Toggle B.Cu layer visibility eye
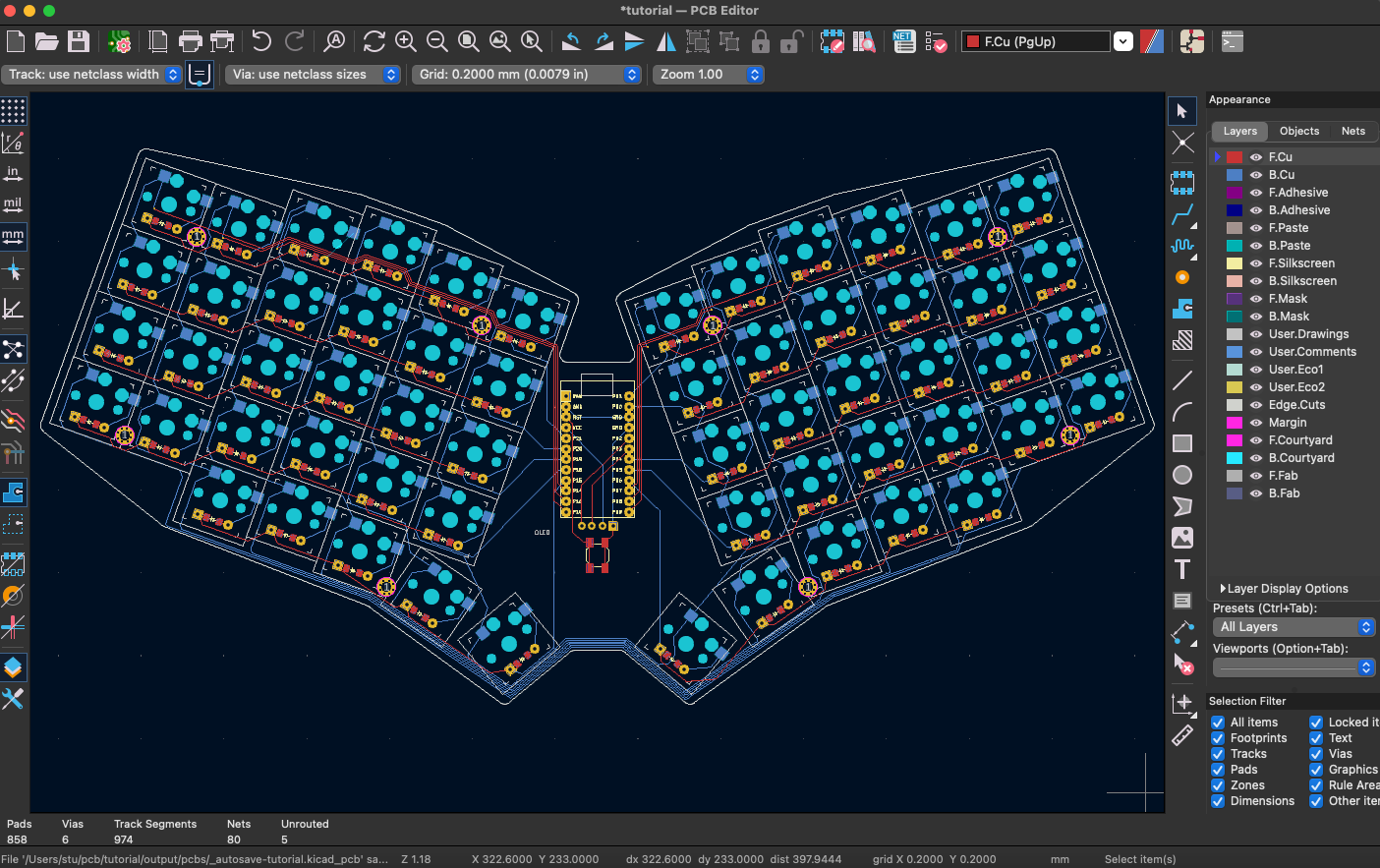The image size is (1380, 868). tap(1256, 175)
